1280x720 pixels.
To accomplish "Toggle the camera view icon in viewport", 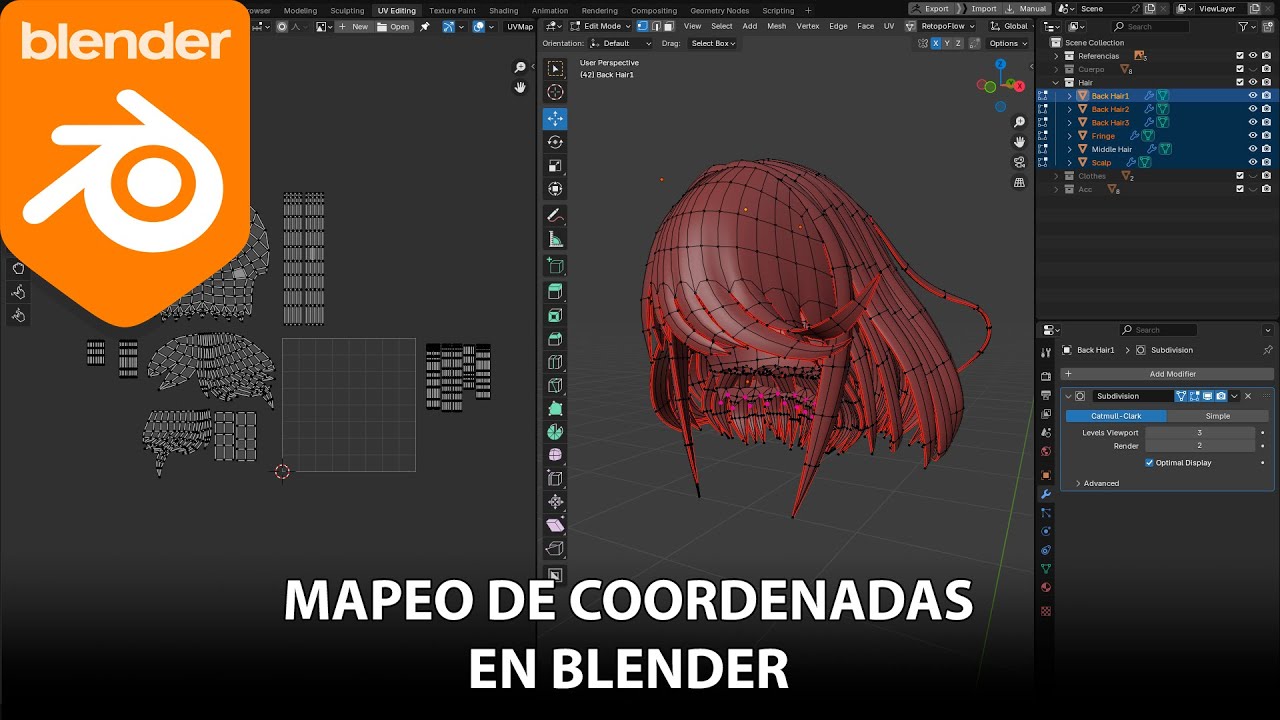I will pyautogui.click(x=1019, y=162).
